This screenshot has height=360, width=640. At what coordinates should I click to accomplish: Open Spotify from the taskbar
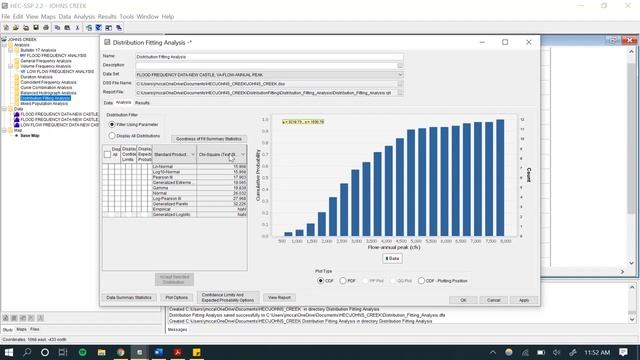pyautogui.click(x=82, y=352)
